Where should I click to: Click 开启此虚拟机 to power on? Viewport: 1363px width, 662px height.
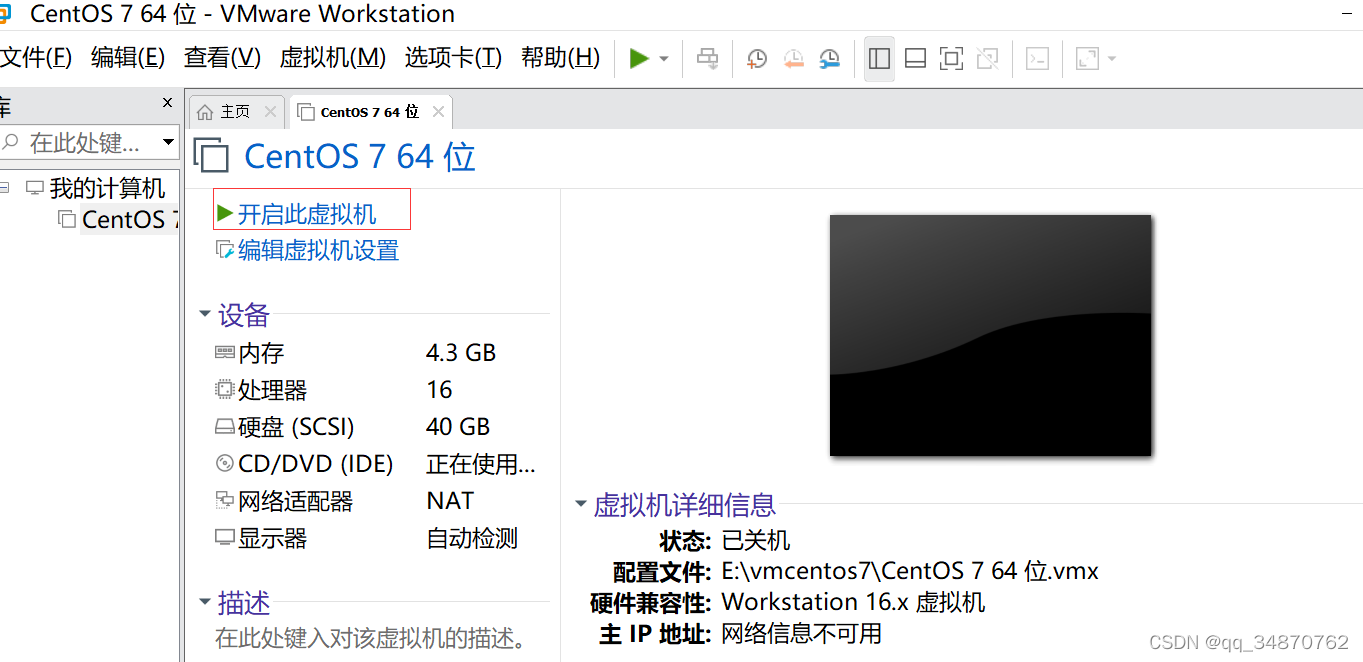307,214
